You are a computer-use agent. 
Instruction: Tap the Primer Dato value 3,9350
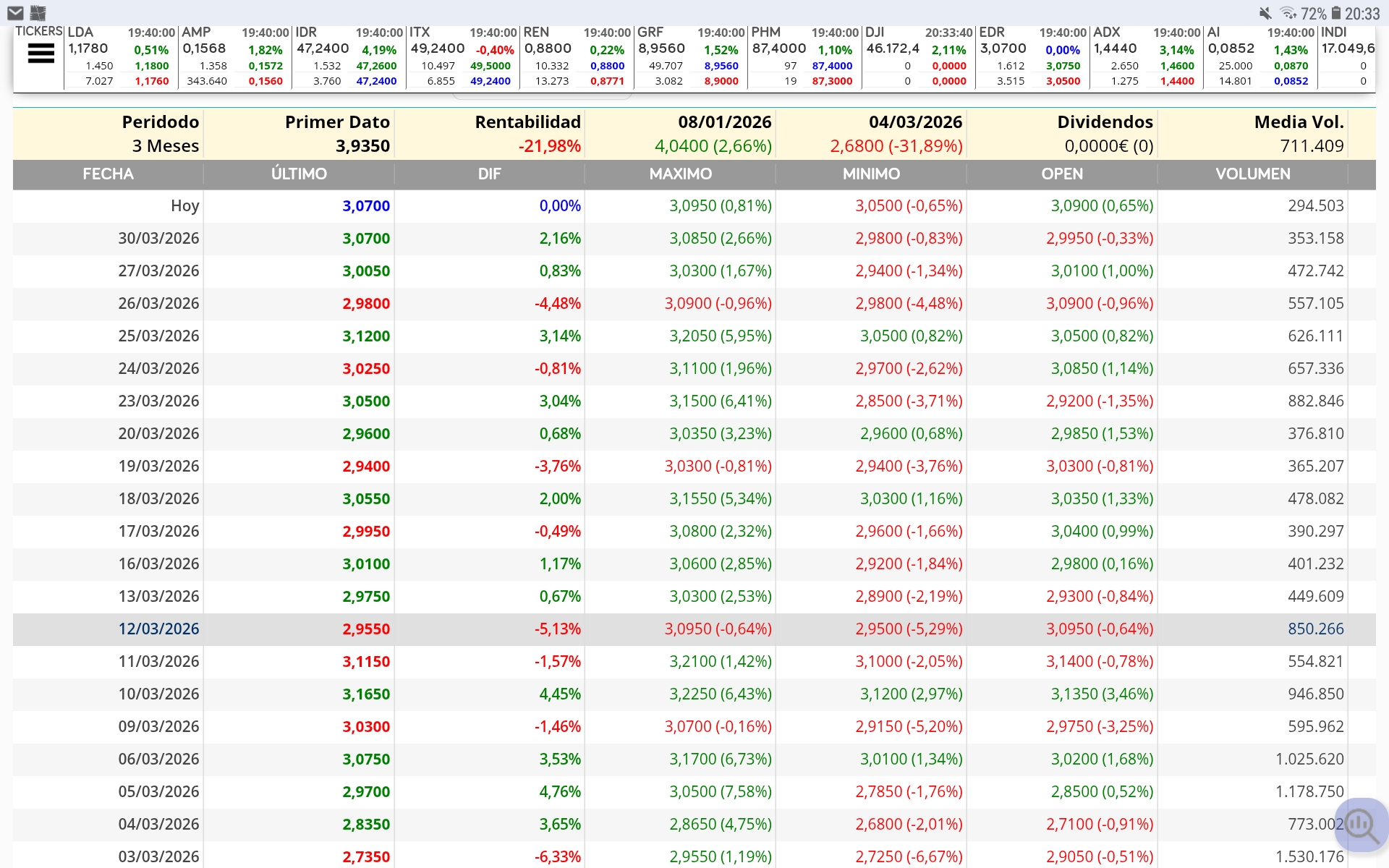(363, 146)
